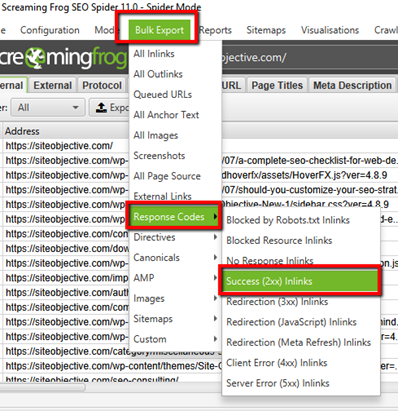
Task: Expand the Images submenu
Action: point(175,298)
